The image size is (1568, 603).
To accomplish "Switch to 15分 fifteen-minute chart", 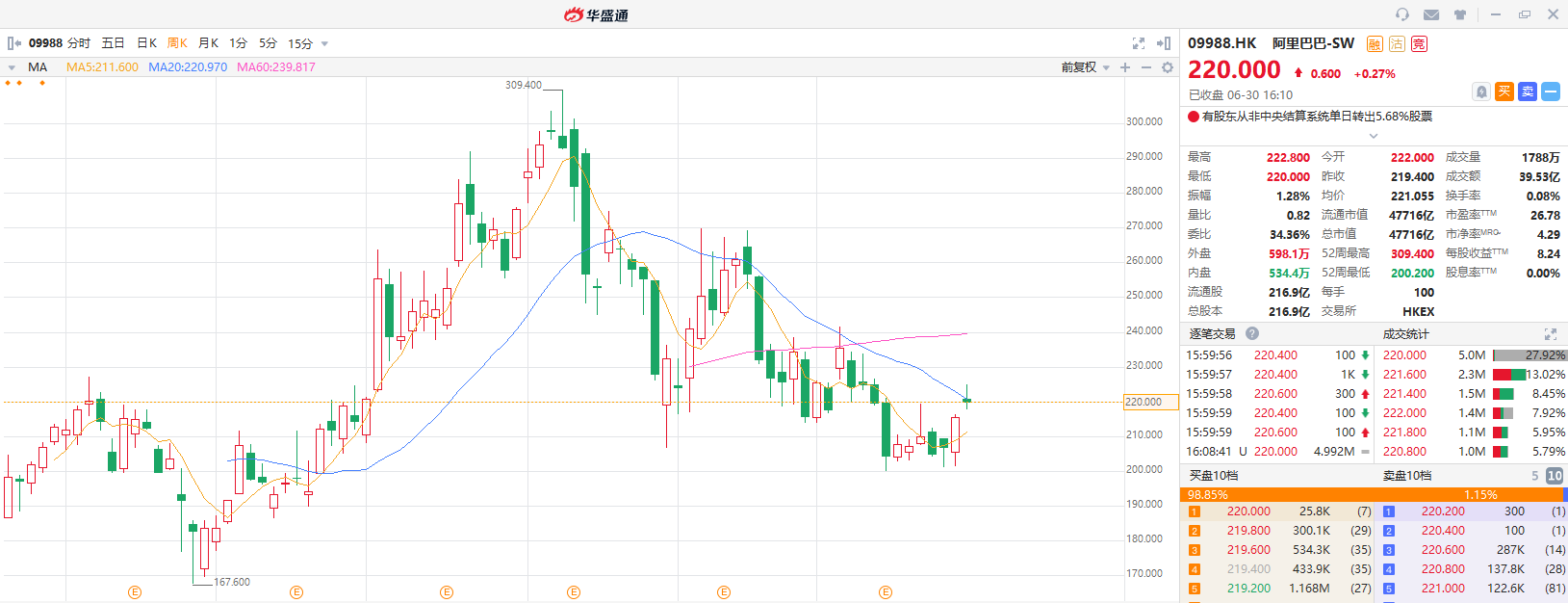I will pos(300,43).
